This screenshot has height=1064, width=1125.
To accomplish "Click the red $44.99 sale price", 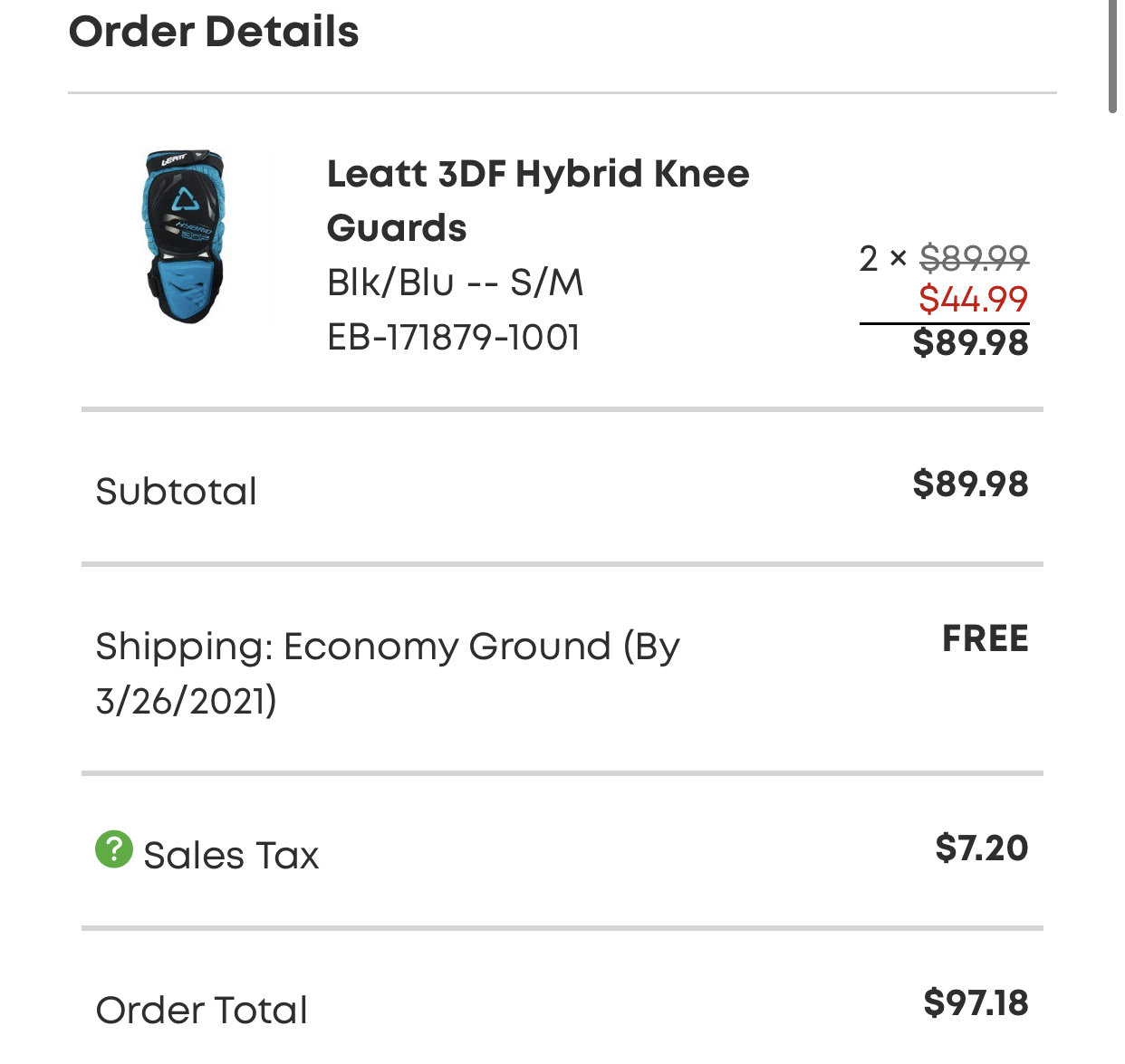I will click(x=974, y=299).
